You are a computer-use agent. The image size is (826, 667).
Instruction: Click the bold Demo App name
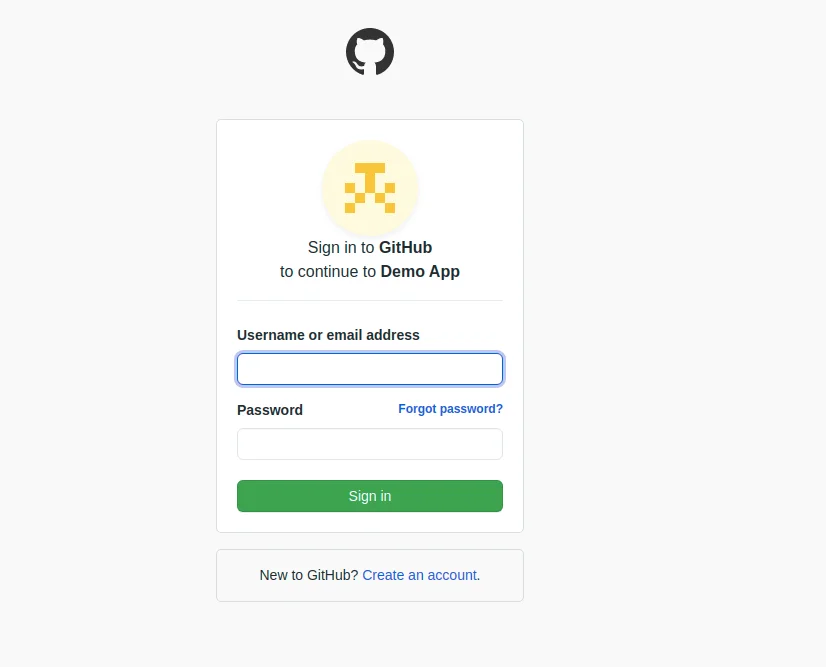tap(420, 271)
